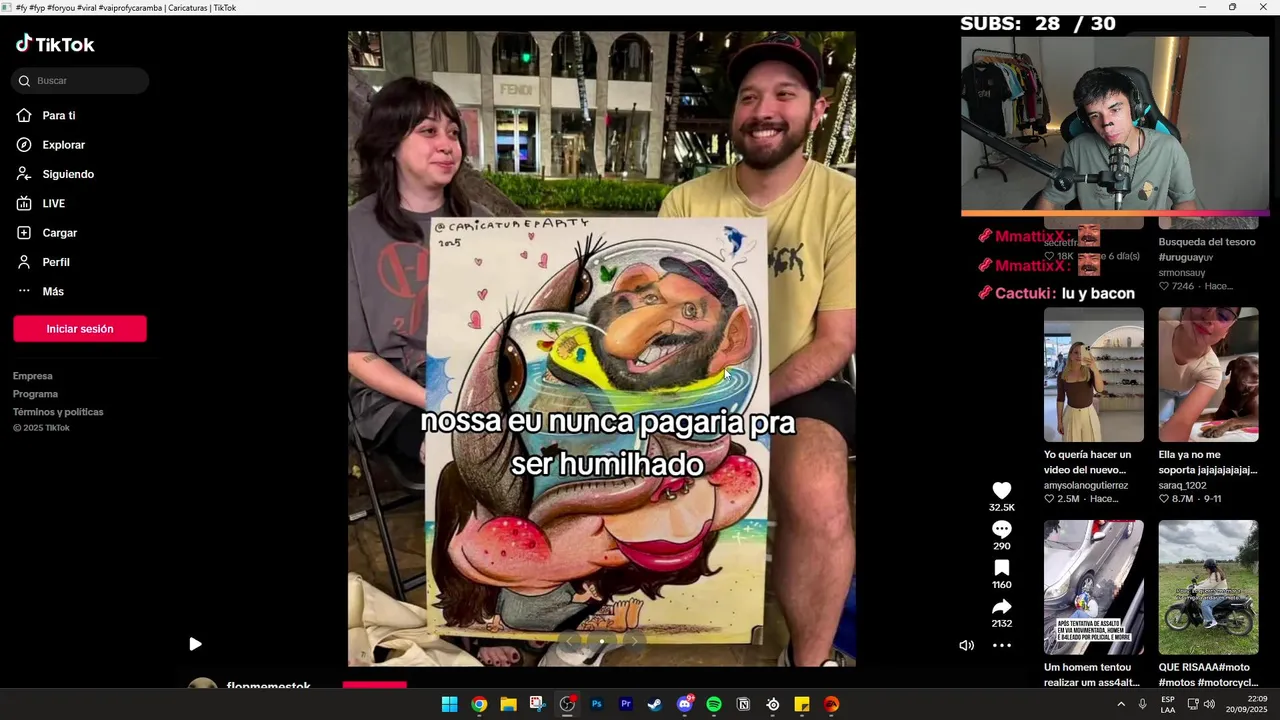This screenshot has height=720, width=1280.
Task: Open the Empresa footer link
Action: pos(33,376)
